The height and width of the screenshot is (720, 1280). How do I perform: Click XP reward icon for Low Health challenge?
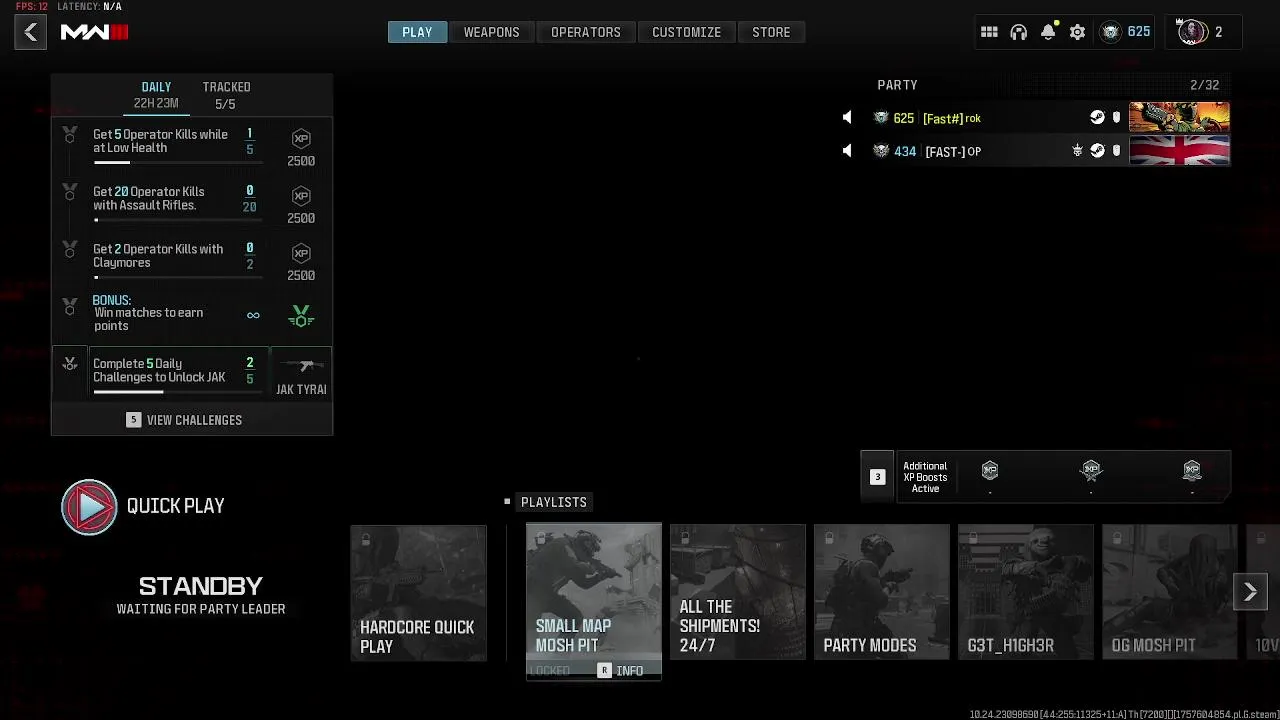tap(301, 139)
